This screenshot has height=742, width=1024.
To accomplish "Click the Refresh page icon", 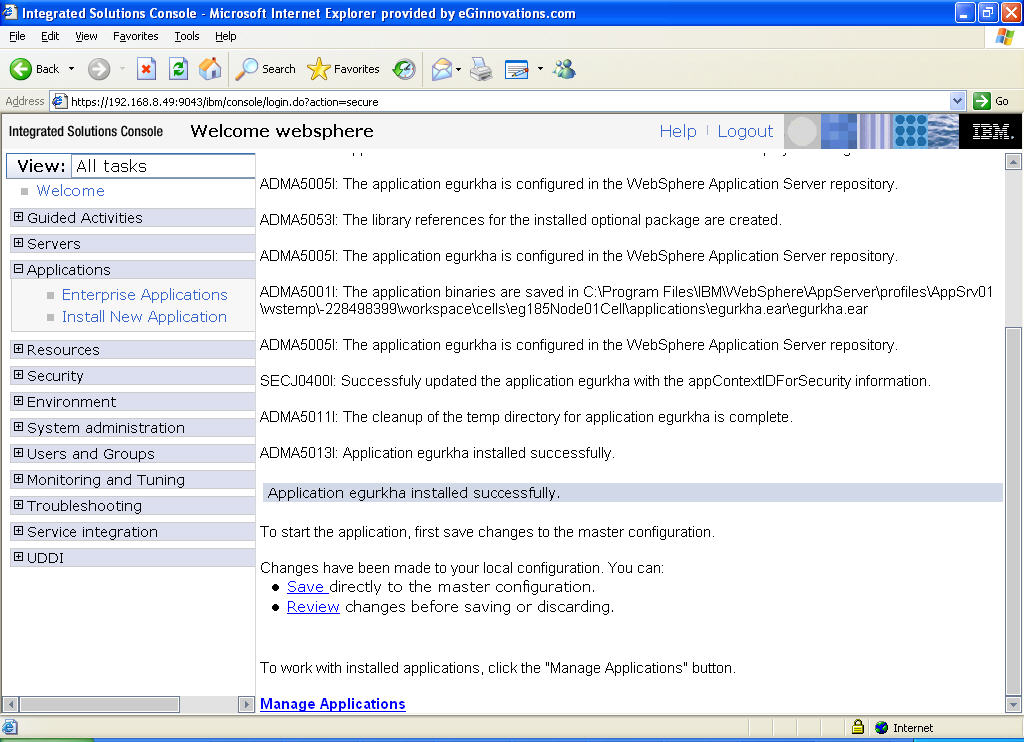I will pyautogui.click(x=178, y=69).
